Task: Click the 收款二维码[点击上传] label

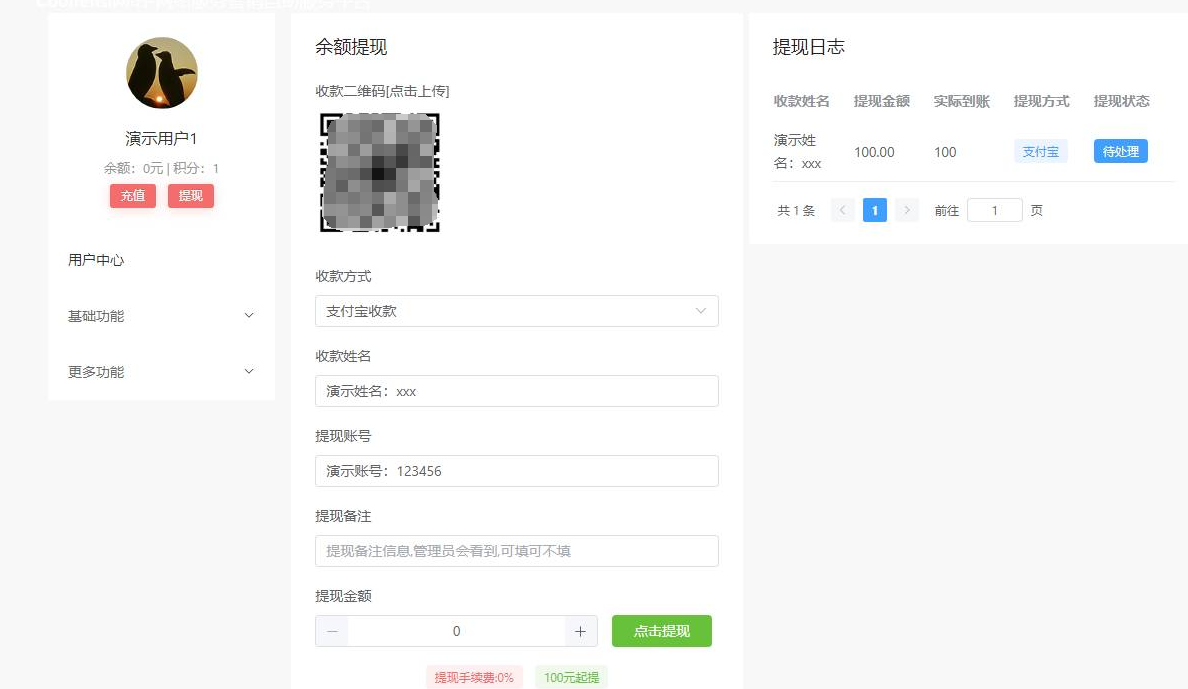Action: pos(383,91)
